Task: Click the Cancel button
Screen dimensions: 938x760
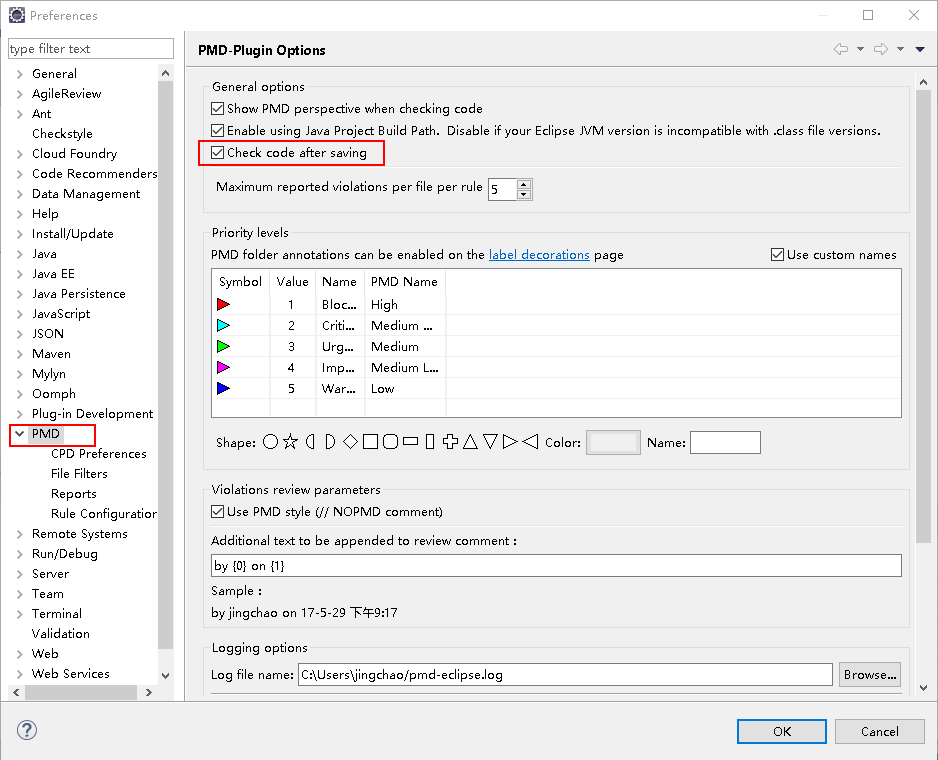Action: tap(879, 731)
